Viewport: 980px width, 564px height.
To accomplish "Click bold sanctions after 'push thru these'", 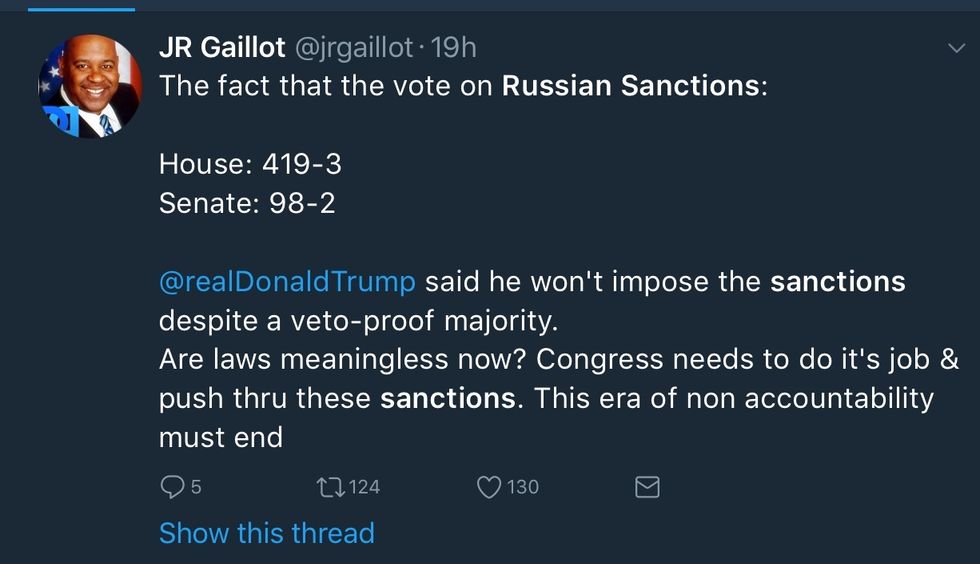I will (x=448, y=398).
